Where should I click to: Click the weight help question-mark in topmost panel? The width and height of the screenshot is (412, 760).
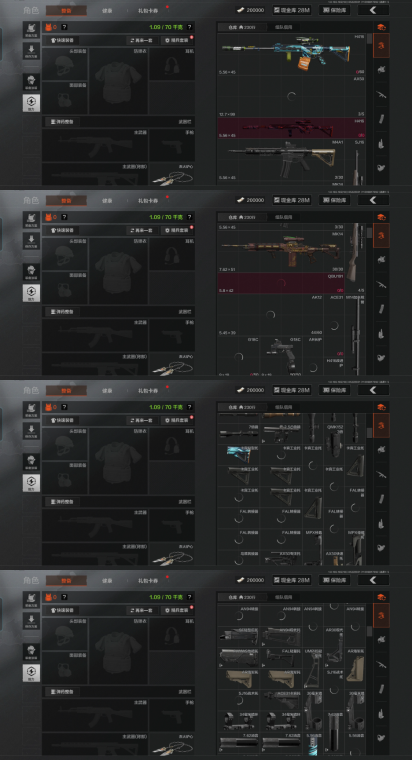[x=190, y=27]
